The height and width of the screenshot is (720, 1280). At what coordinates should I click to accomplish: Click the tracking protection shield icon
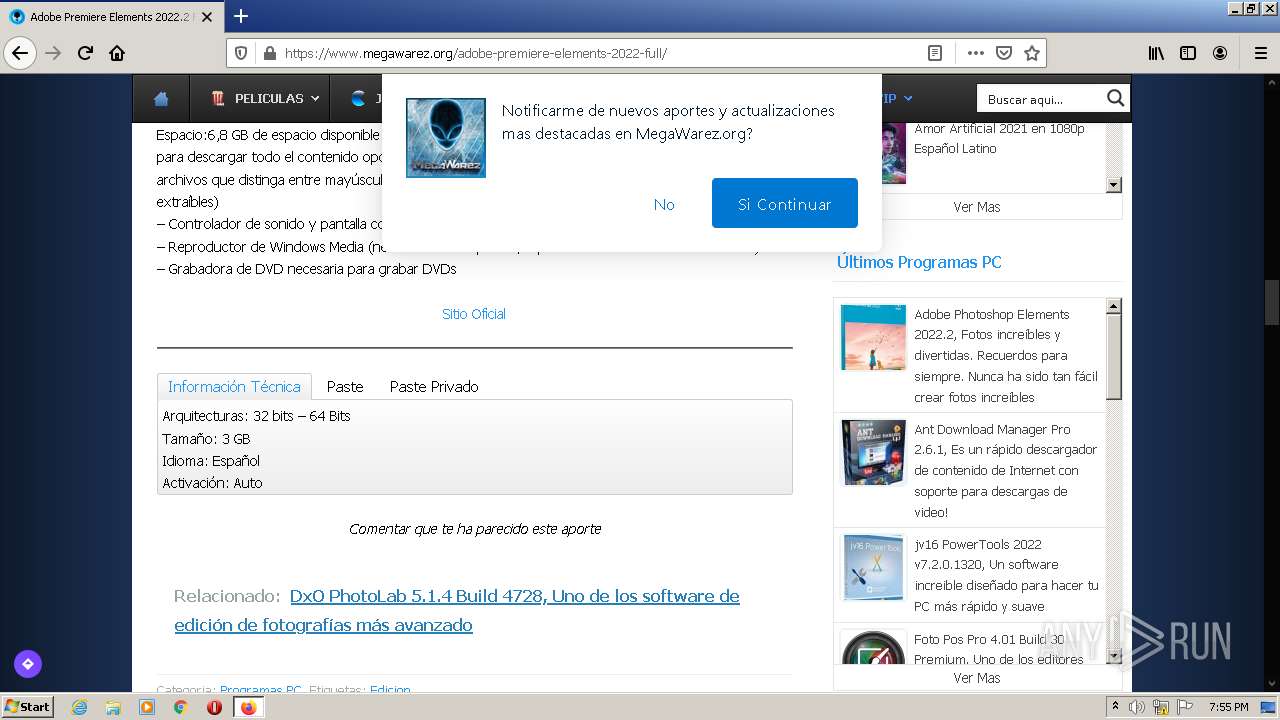click(x=241, y=53)
